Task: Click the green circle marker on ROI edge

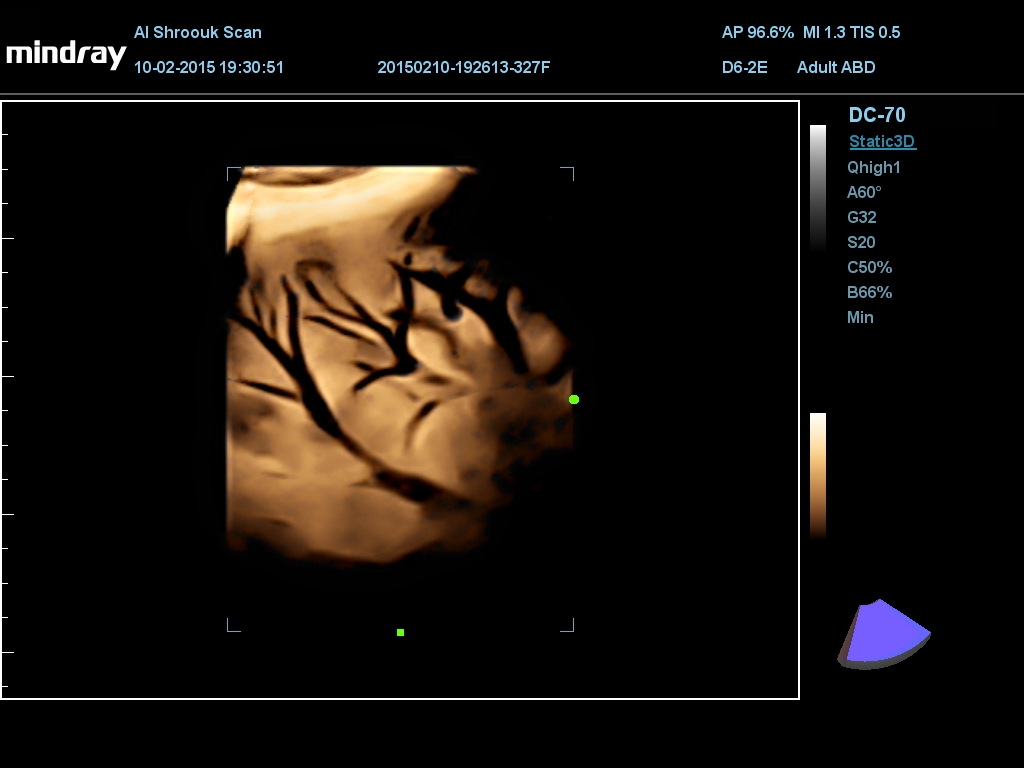Action: pos(574,400)
